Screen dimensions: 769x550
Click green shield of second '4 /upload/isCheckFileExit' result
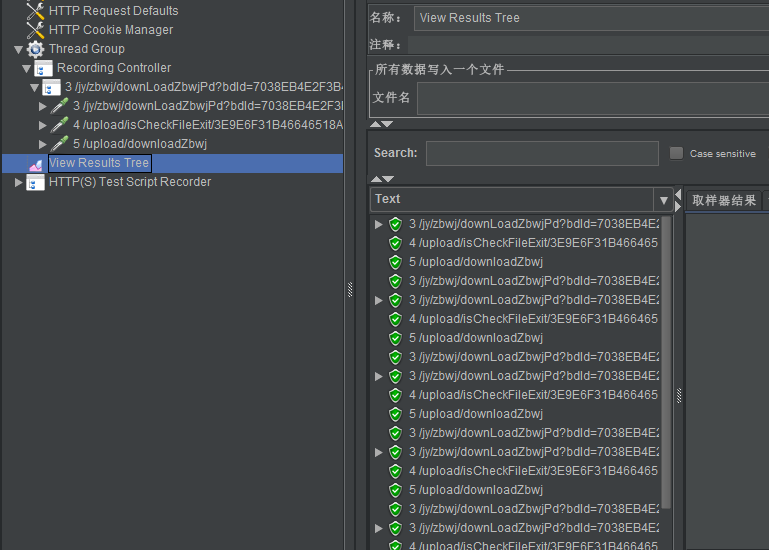pyautogui.click(x=395, y=319)
